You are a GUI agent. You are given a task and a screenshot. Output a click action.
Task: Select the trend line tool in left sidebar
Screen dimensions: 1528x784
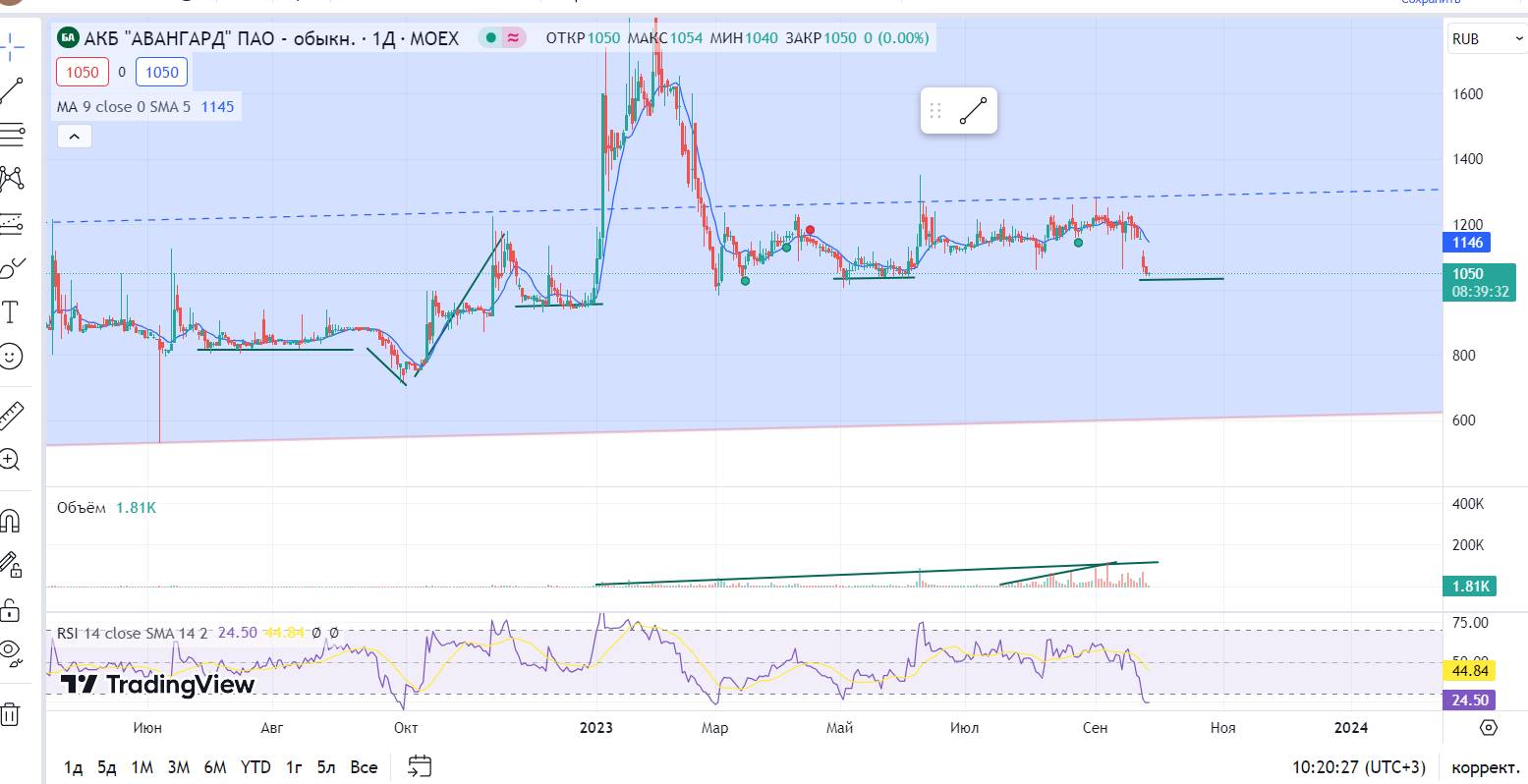11,90
